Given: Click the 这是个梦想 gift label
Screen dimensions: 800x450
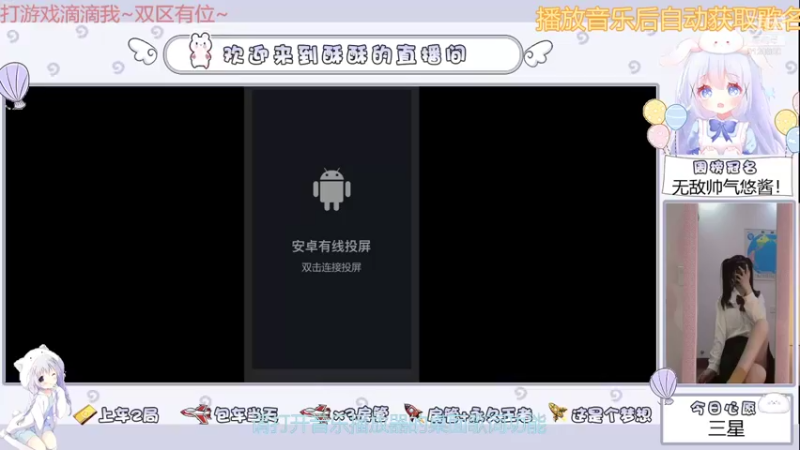Looking at the screenshot, I should point(611,414).
